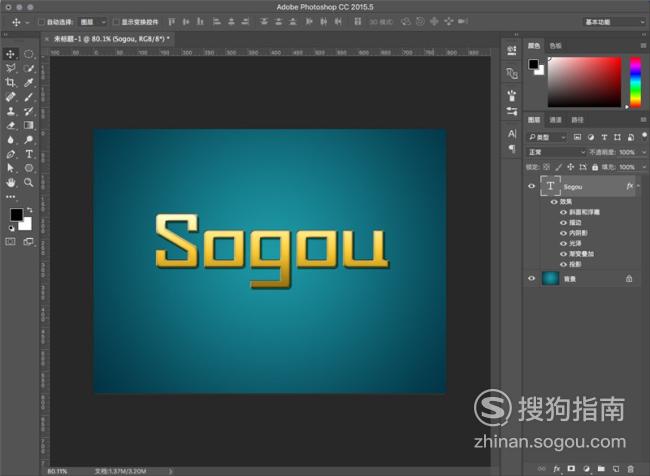Viewport: 650px width, 476px height.
Task: Select the Move tool in the toolbox
Action: [10, 54]
